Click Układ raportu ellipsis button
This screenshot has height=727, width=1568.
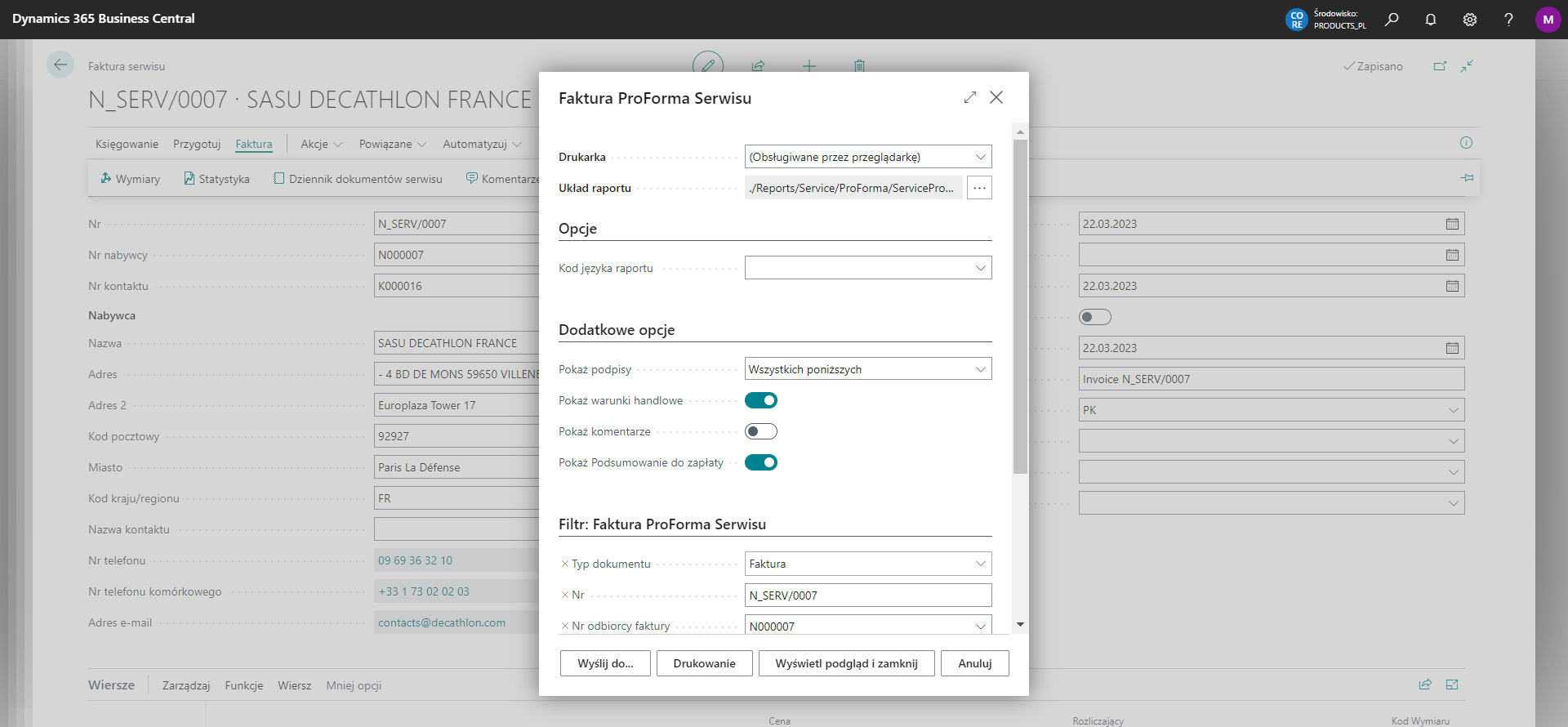(979, 188)
